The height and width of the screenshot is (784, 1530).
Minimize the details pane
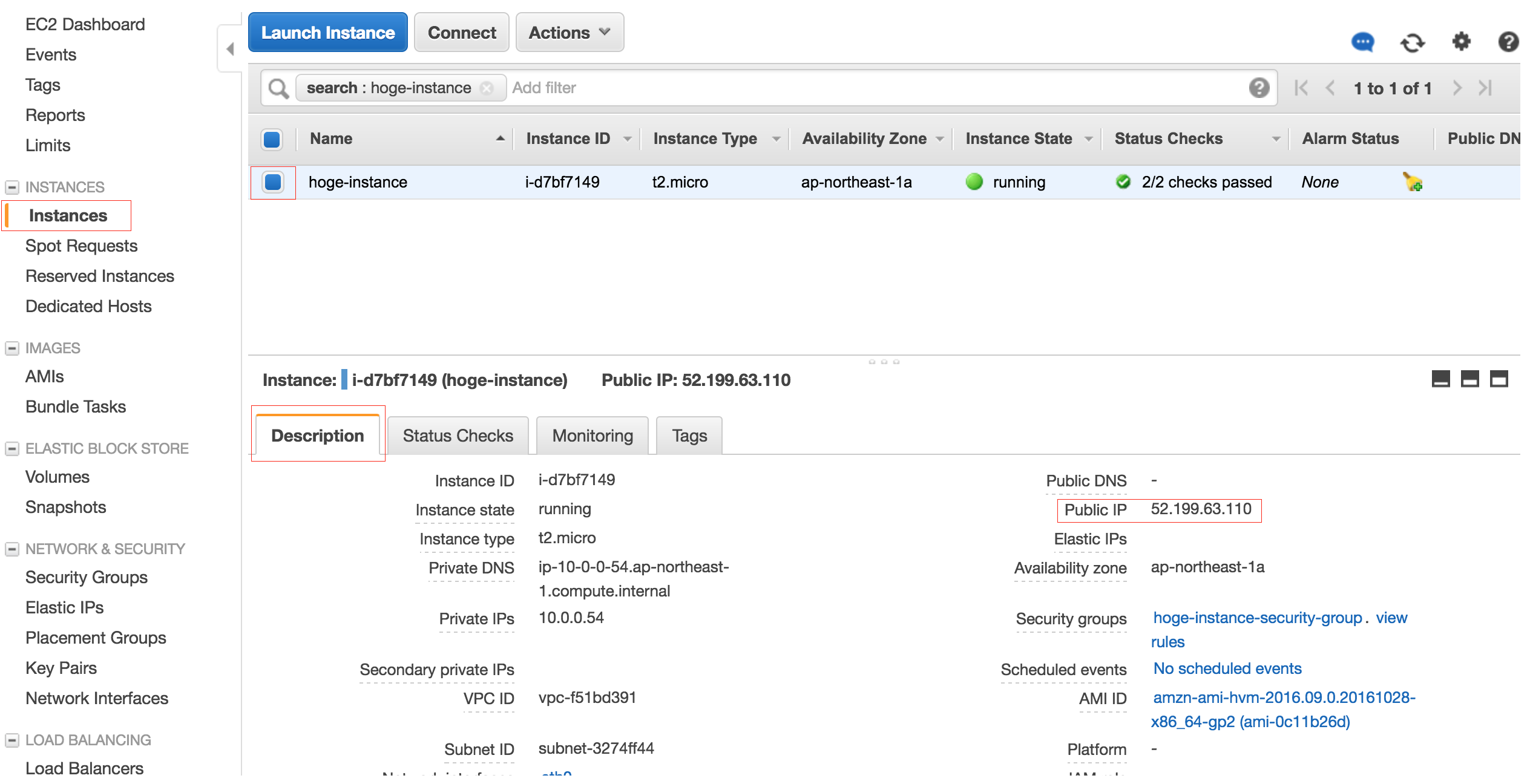(1440, 379)
